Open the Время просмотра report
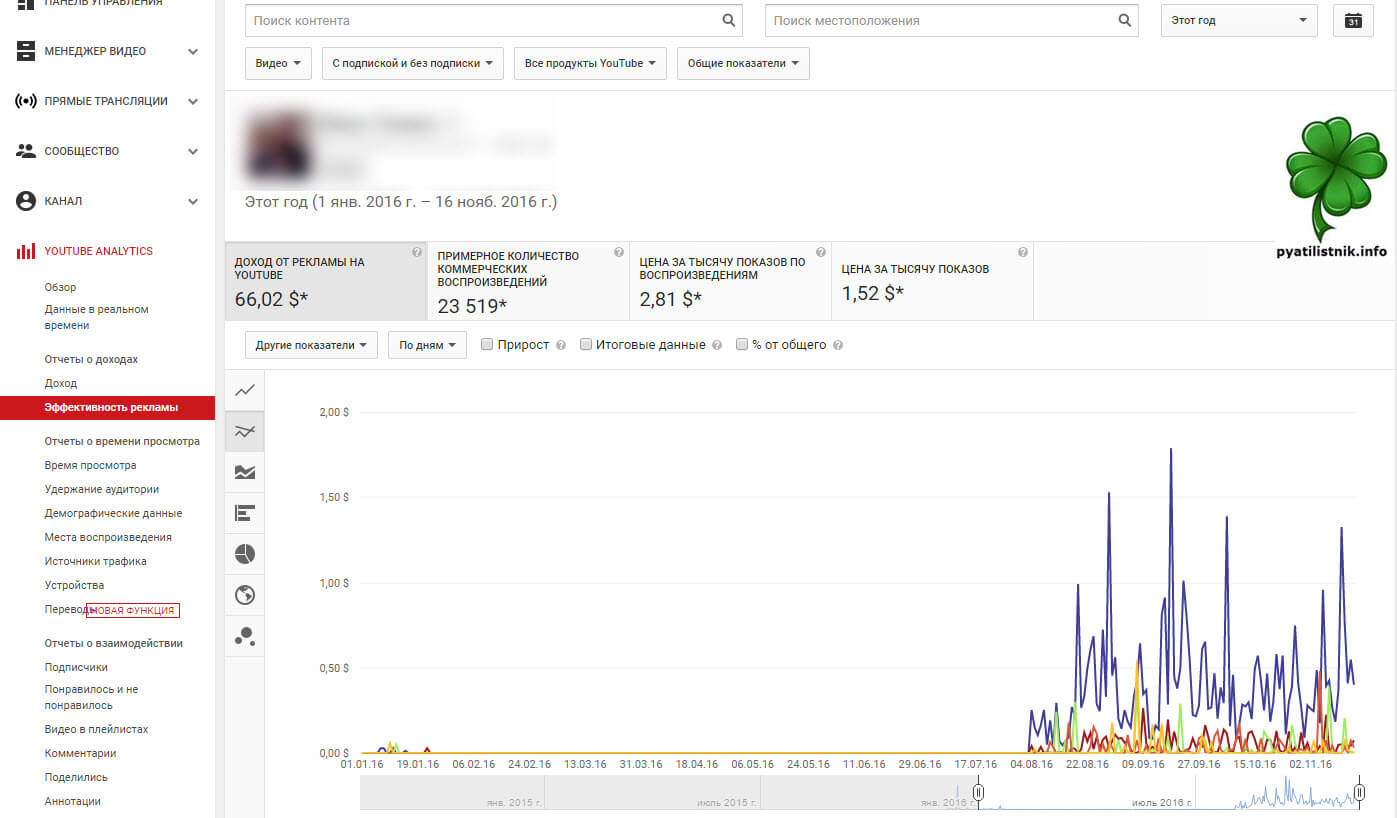This screenshot has height=818, width=1397. [90, 465]
